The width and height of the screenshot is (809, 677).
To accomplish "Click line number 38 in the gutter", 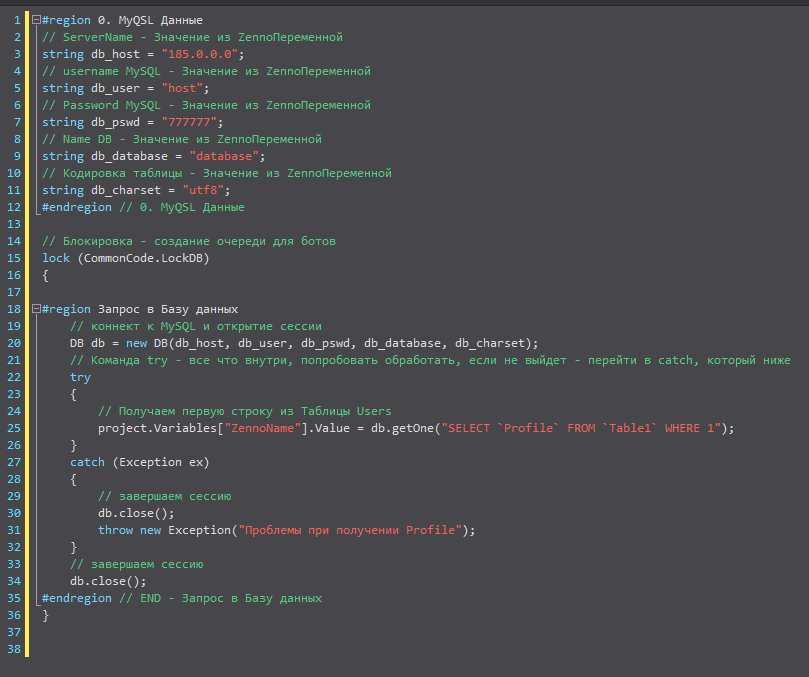I will pos(14,649).
